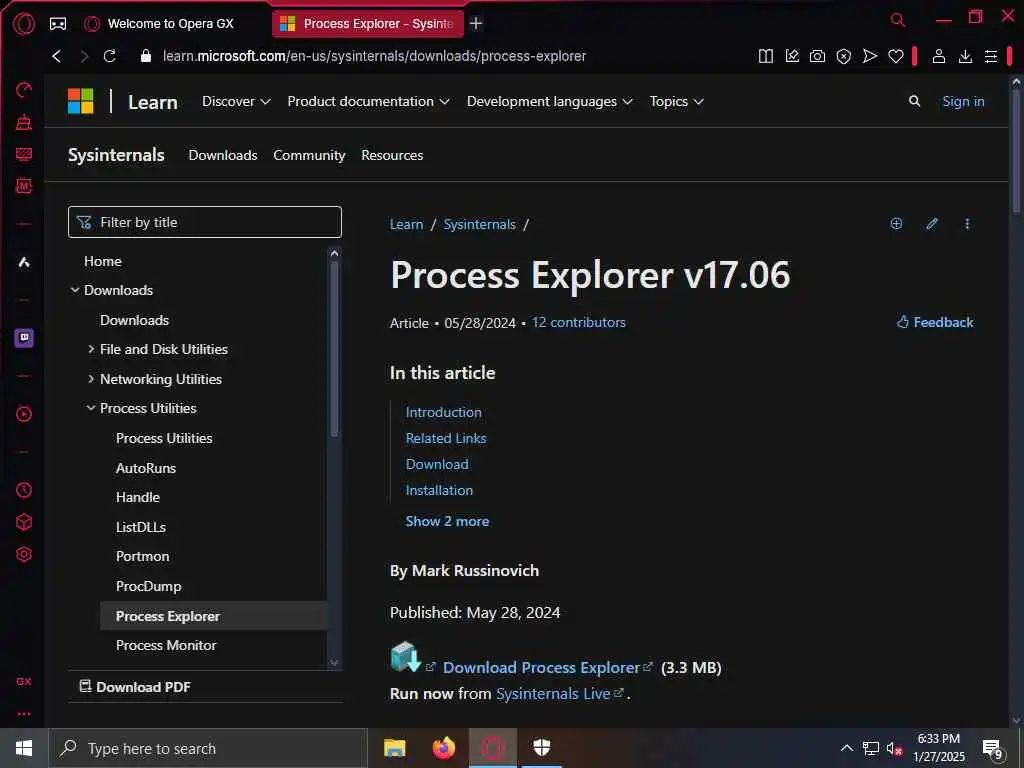Reload the current page
1024x768 pixels.
click(x=110, y=56)
